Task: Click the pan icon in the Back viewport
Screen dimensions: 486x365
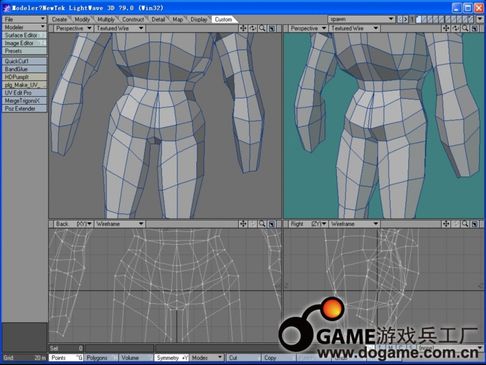Action: click(243, 224)
